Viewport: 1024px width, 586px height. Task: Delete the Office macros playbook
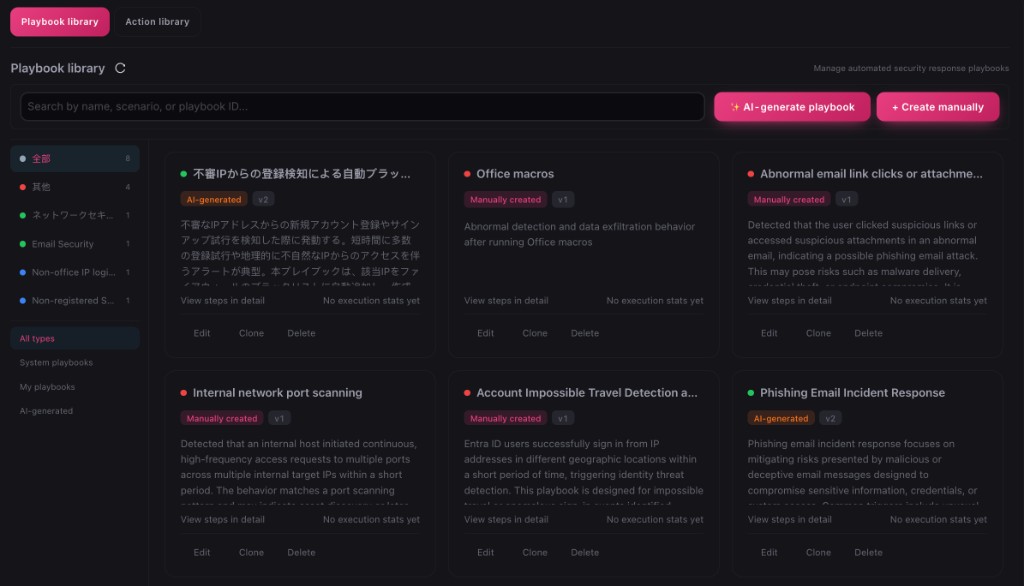(584, 333)
